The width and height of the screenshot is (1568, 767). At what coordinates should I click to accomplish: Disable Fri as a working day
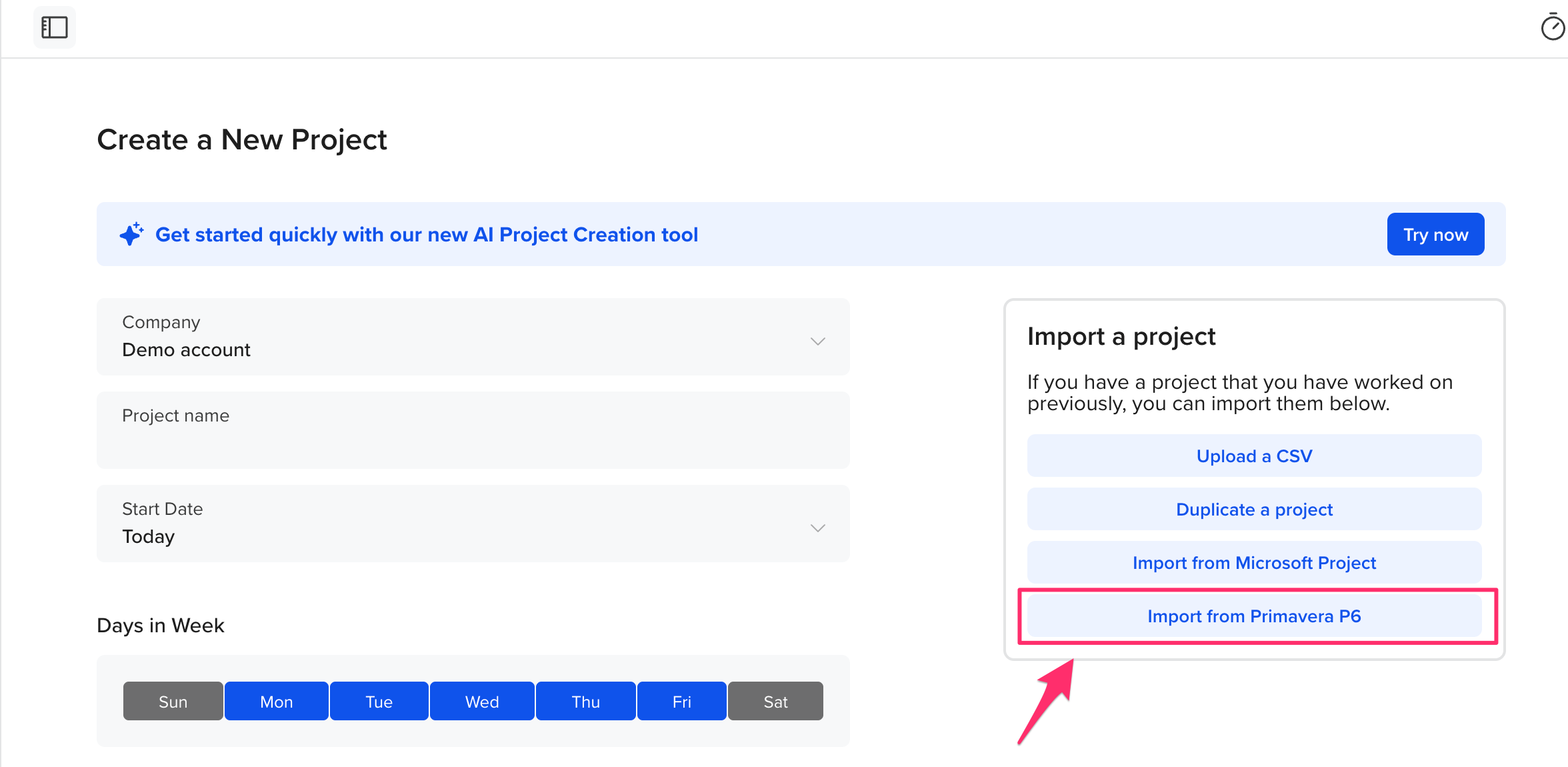[x=681, y=701]
